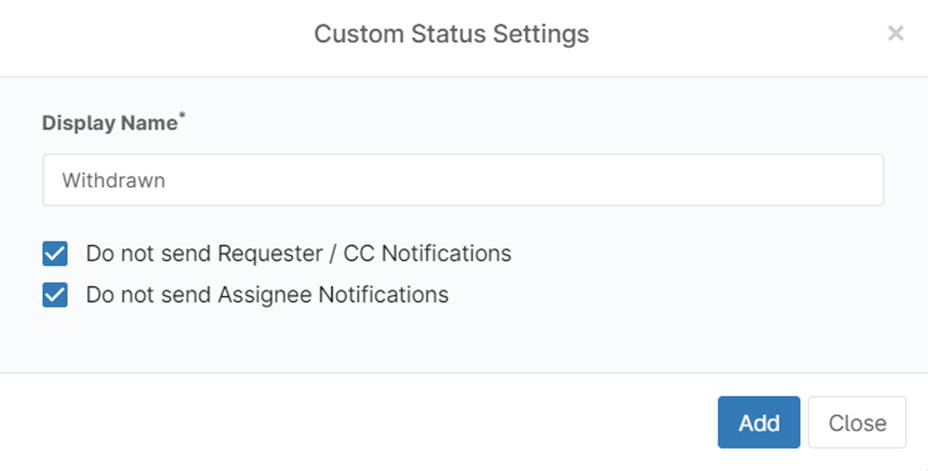
Task: Dismiss dialog with the X icon
Action: pos(895,34)
